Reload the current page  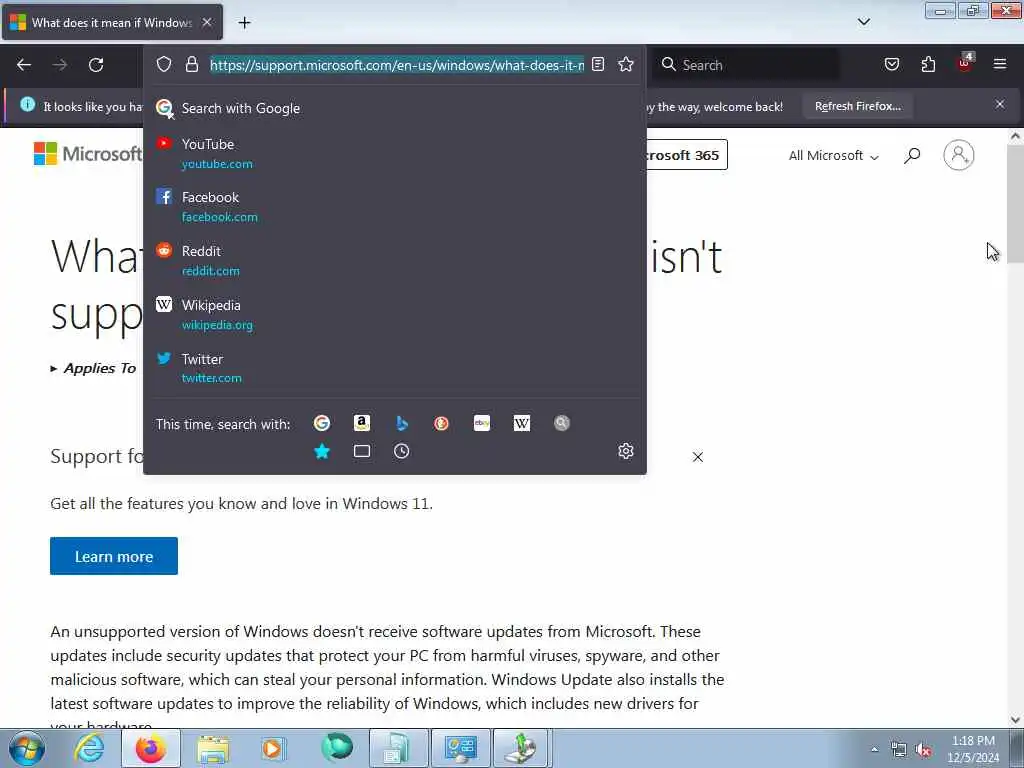pos(96,65)
